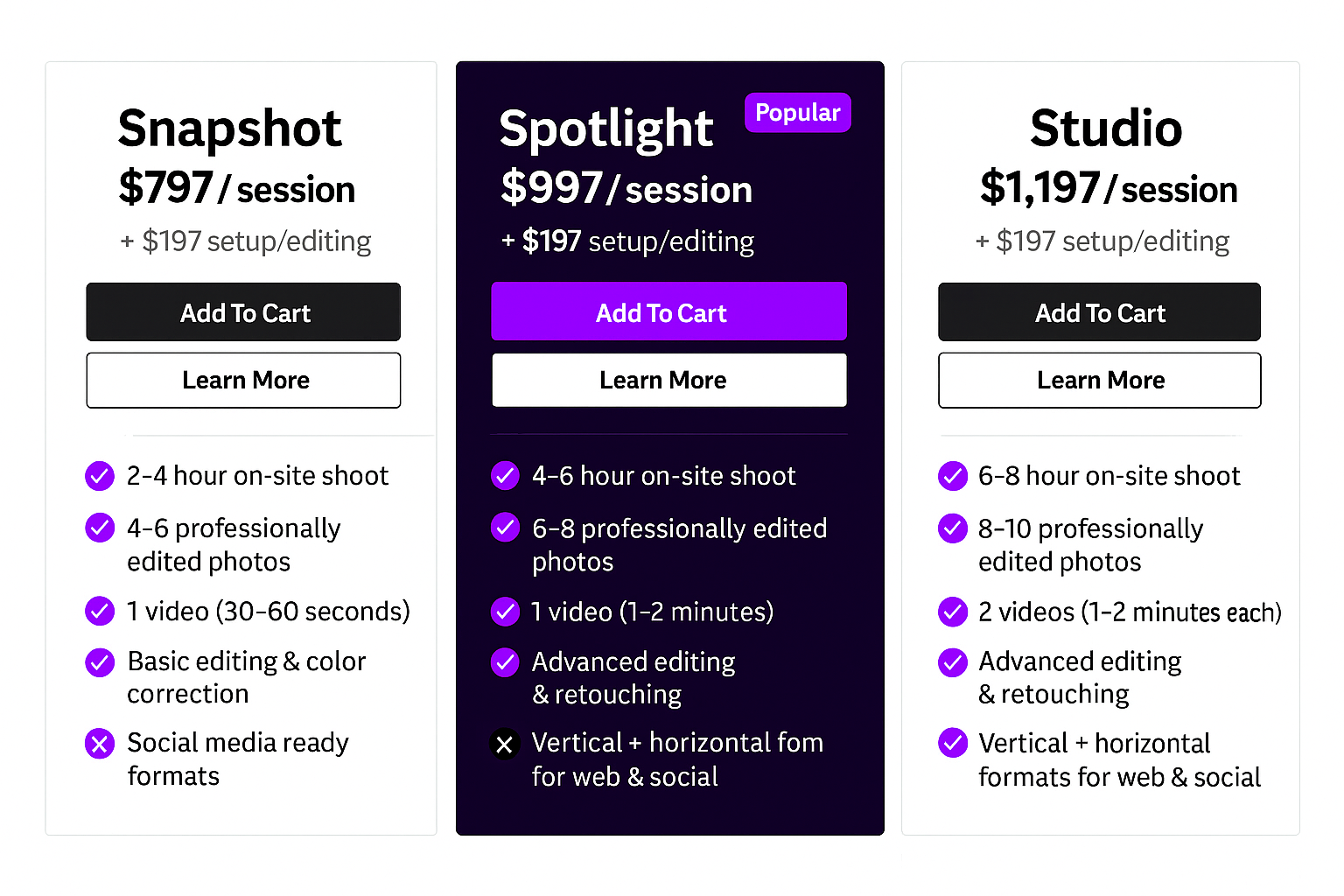Open Learn More for Snapshot plan

[x=243, y=381]
